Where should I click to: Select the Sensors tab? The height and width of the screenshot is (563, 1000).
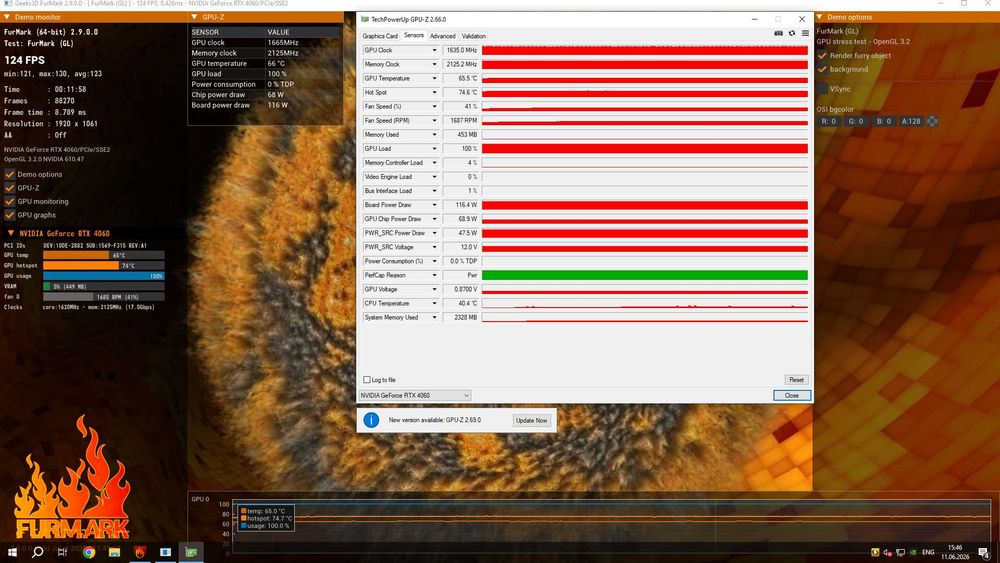tap(414, 36)
